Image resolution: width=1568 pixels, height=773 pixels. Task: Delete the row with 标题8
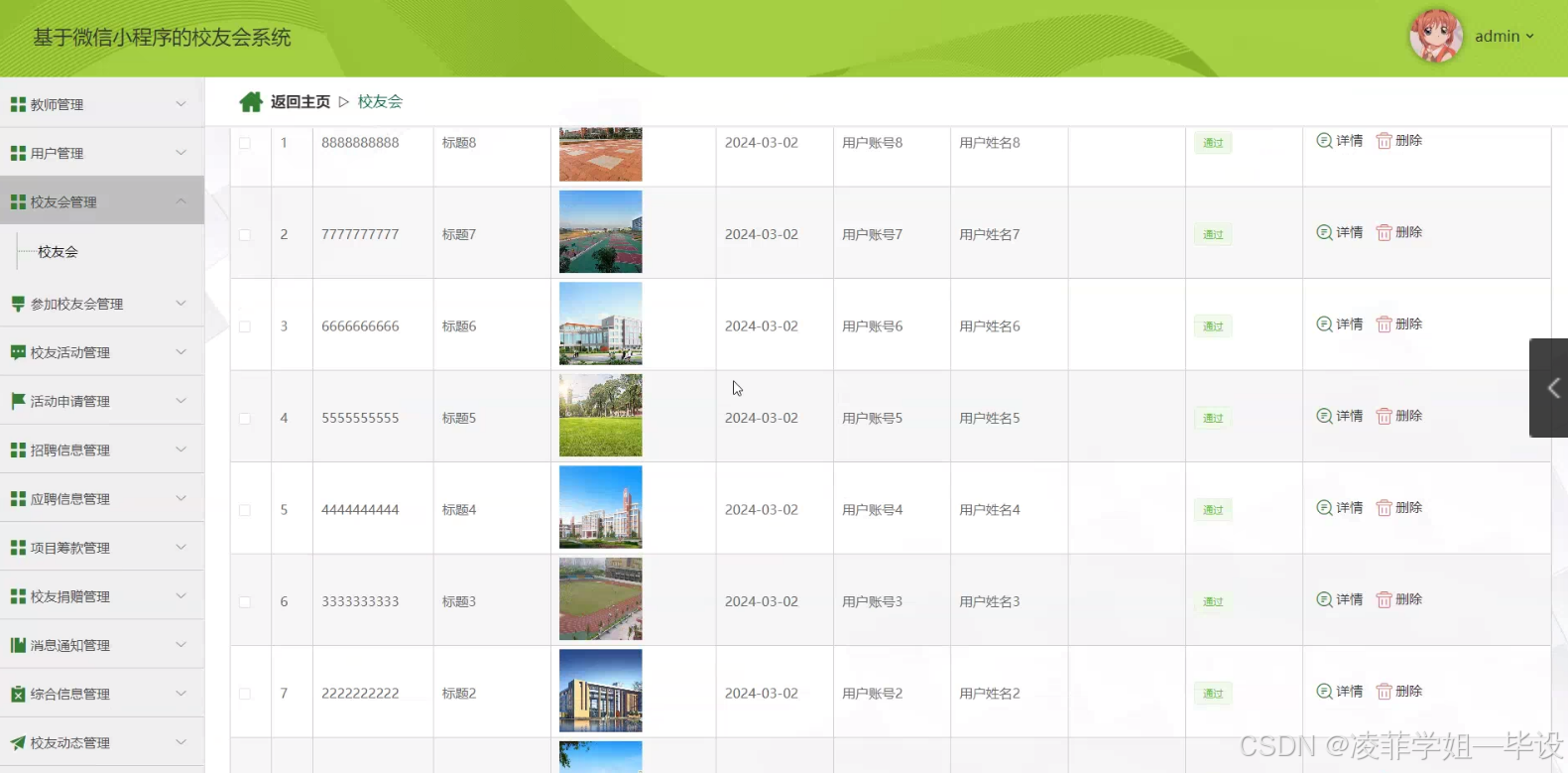click(x=1398, y=141)
